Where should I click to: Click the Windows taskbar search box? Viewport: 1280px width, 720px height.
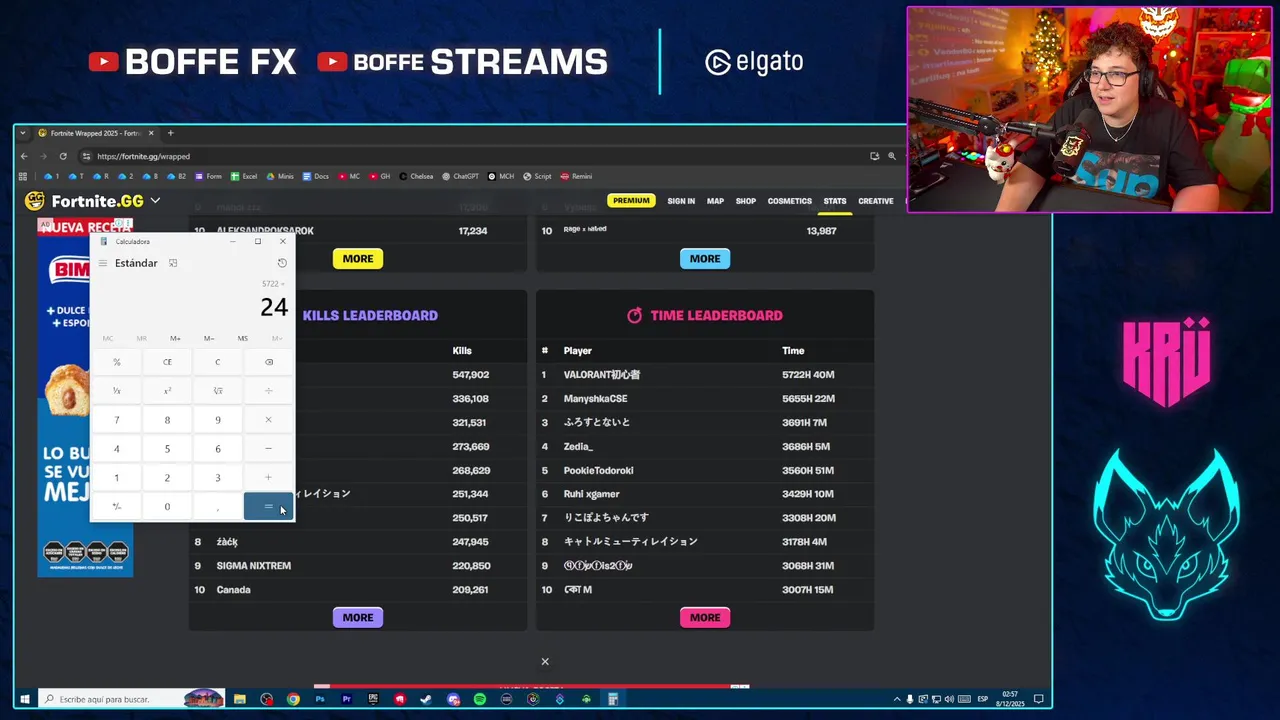point(130,699)
